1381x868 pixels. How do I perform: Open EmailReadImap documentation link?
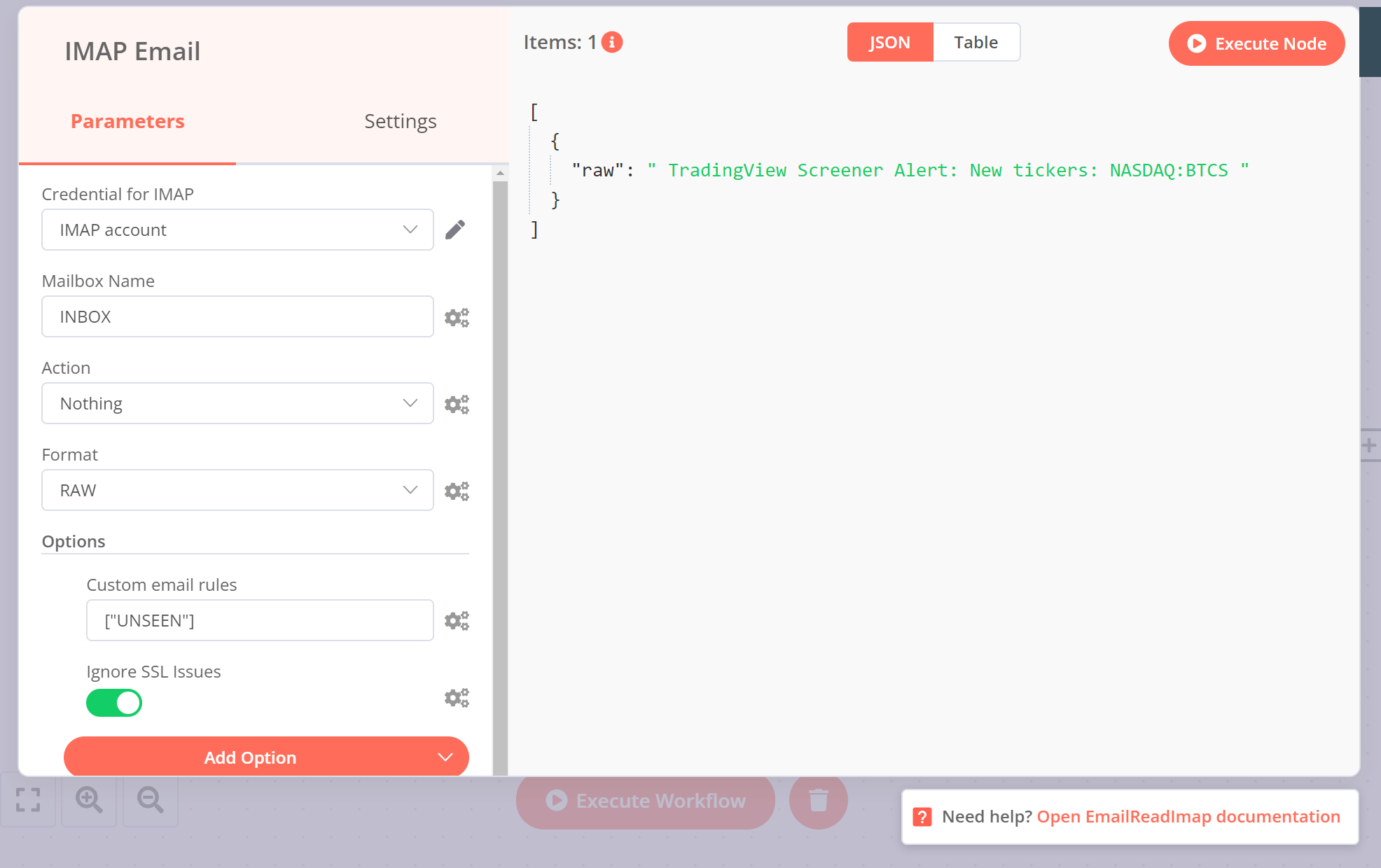click(x=1188, y=816)
